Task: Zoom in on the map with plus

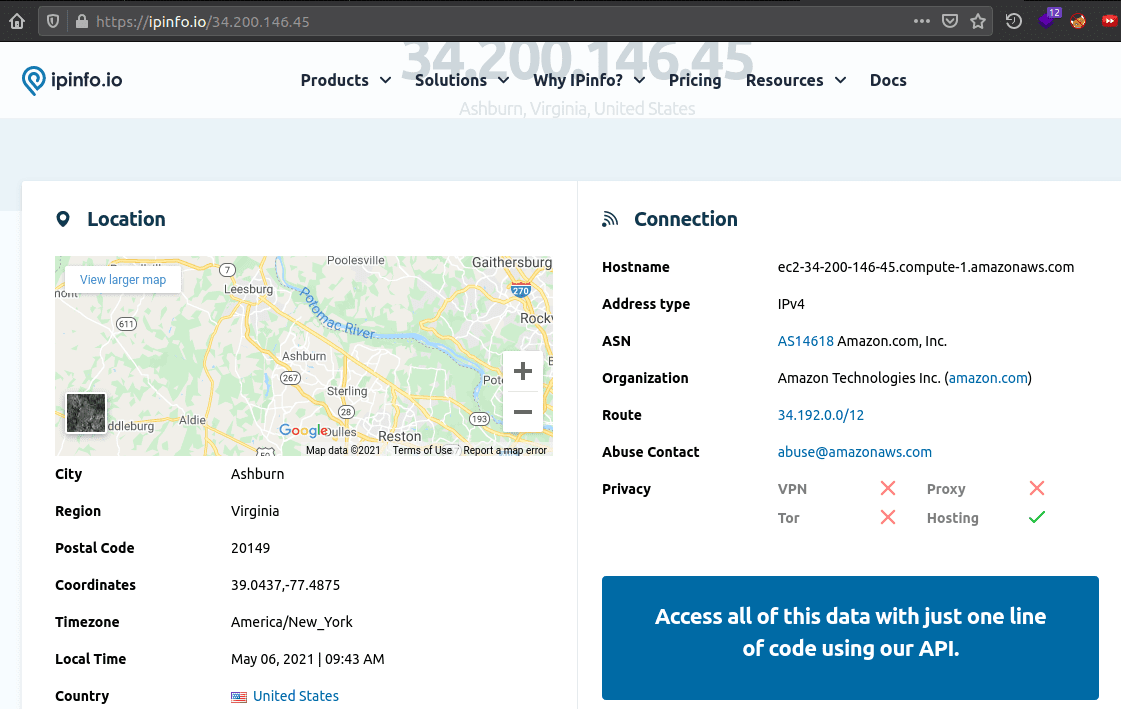Action: pyautogui.click(x=523, y=371)
